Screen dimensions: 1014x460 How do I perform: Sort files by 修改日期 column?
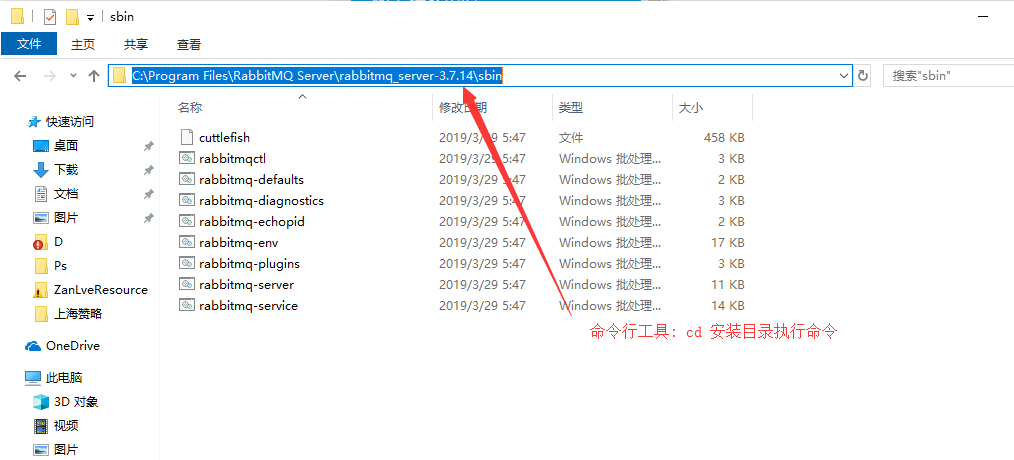click(463, 107)
